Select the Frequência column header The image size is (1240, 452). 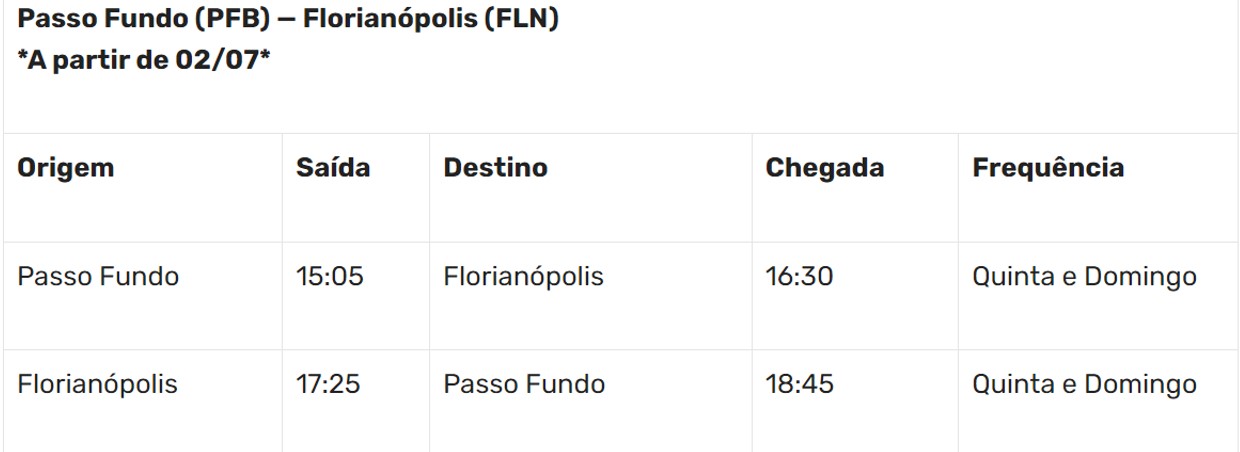pyautogui.click(x=1048, y=169)
